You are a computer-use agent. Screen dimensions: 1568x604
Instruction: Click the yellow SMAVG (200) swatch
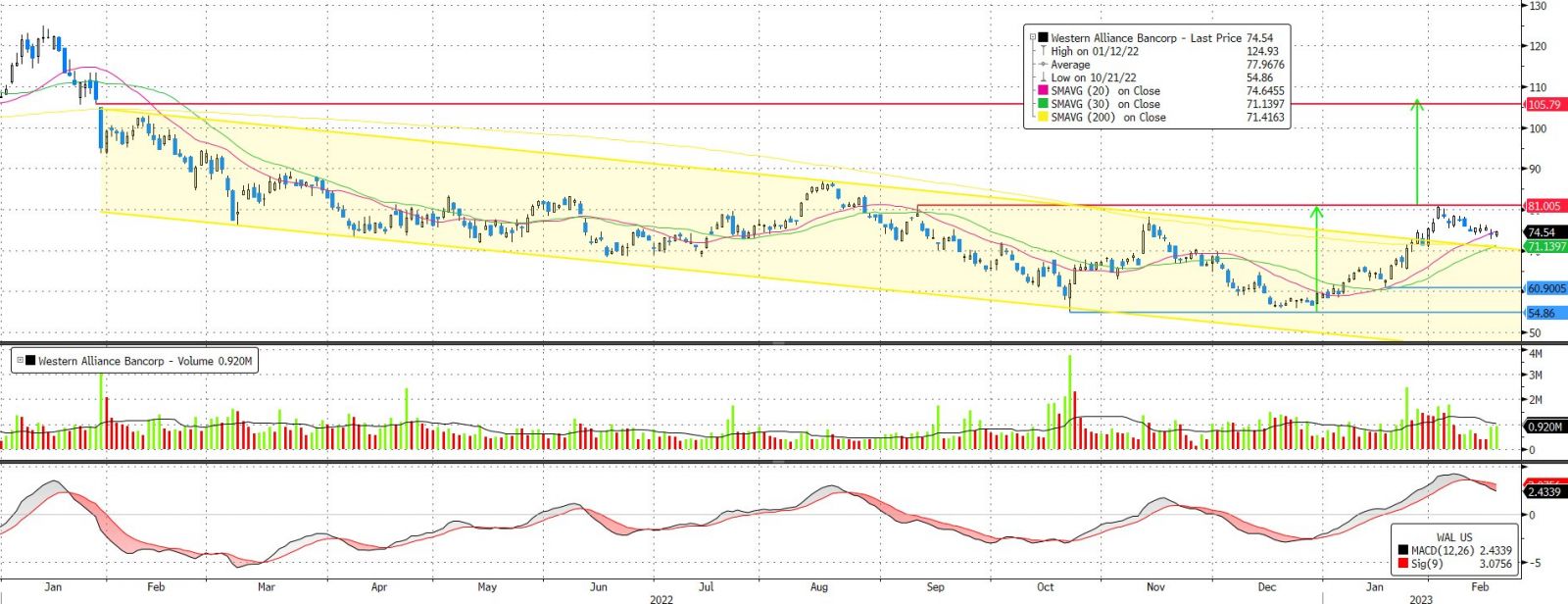tap(1043, 117)
